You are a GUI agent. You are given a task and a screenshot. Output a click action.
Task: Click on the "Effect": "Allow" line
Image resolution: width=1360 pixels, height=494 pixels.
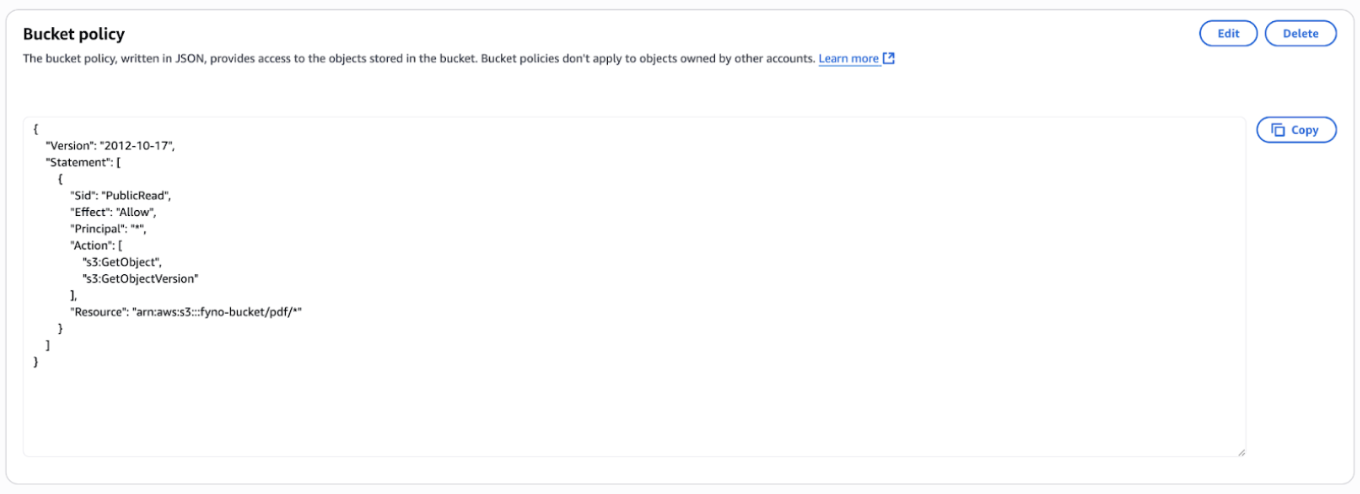coord(113,212)
